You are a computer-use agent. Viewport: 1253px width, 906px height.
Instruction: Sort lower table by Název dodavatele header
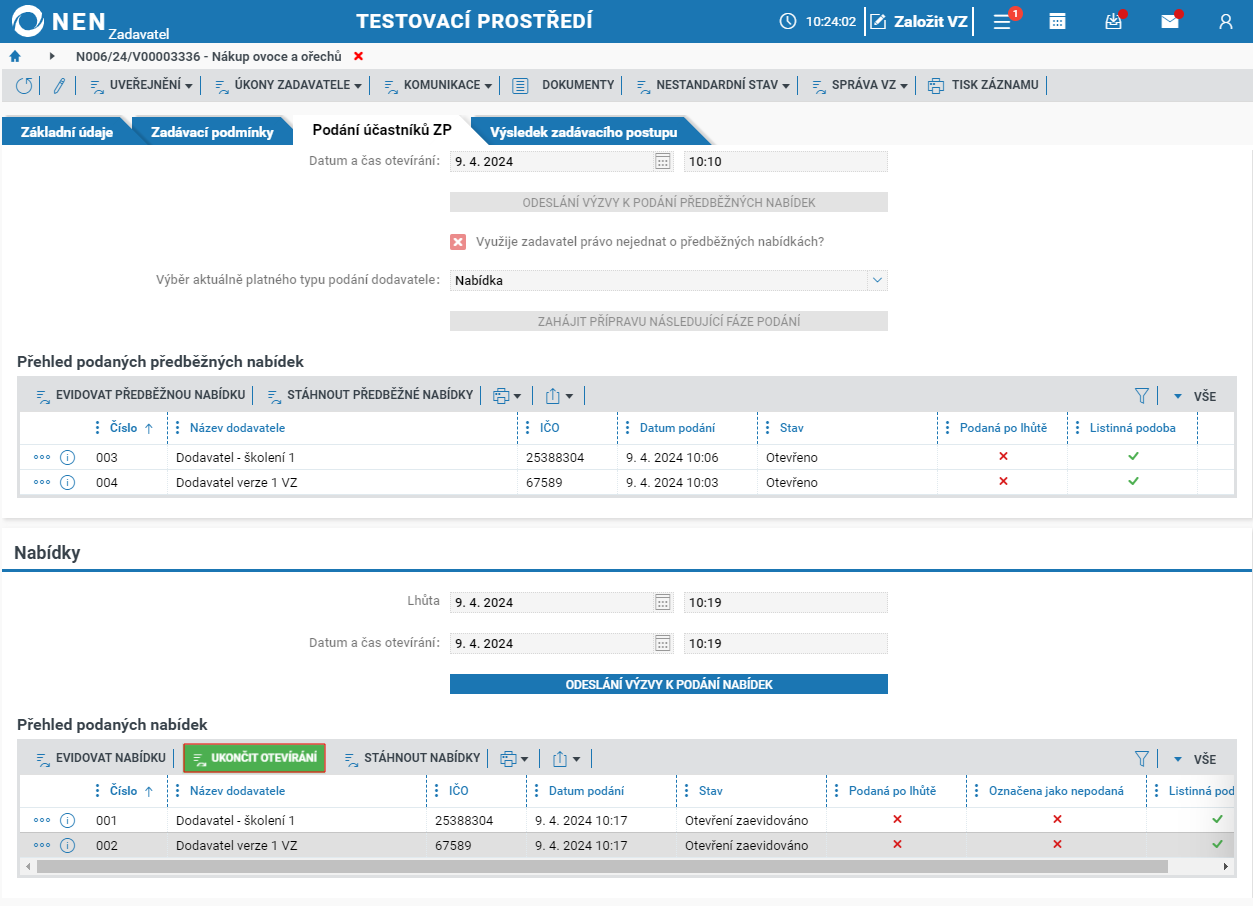(x=237, y=791)
